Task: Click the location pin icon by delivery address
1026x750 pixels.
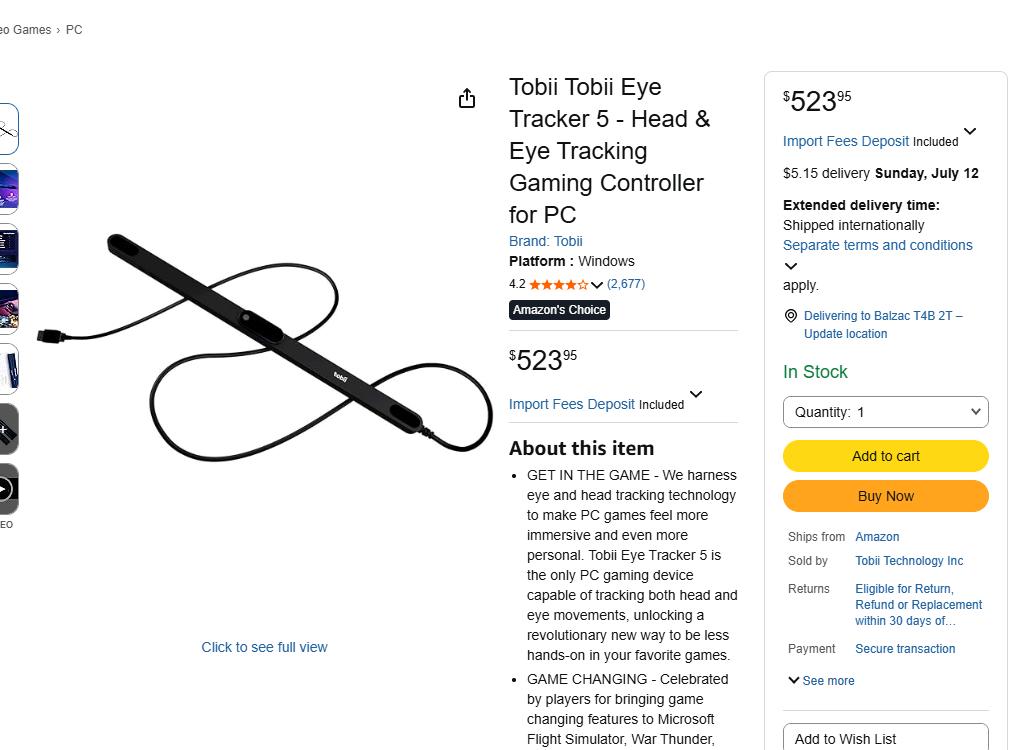Action: click(790, 316)
